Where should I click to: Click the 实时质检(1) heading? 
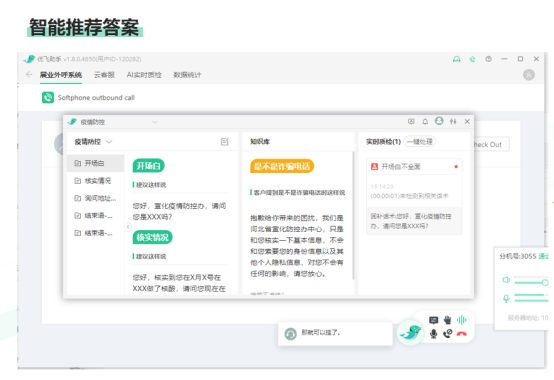(383, 142)
